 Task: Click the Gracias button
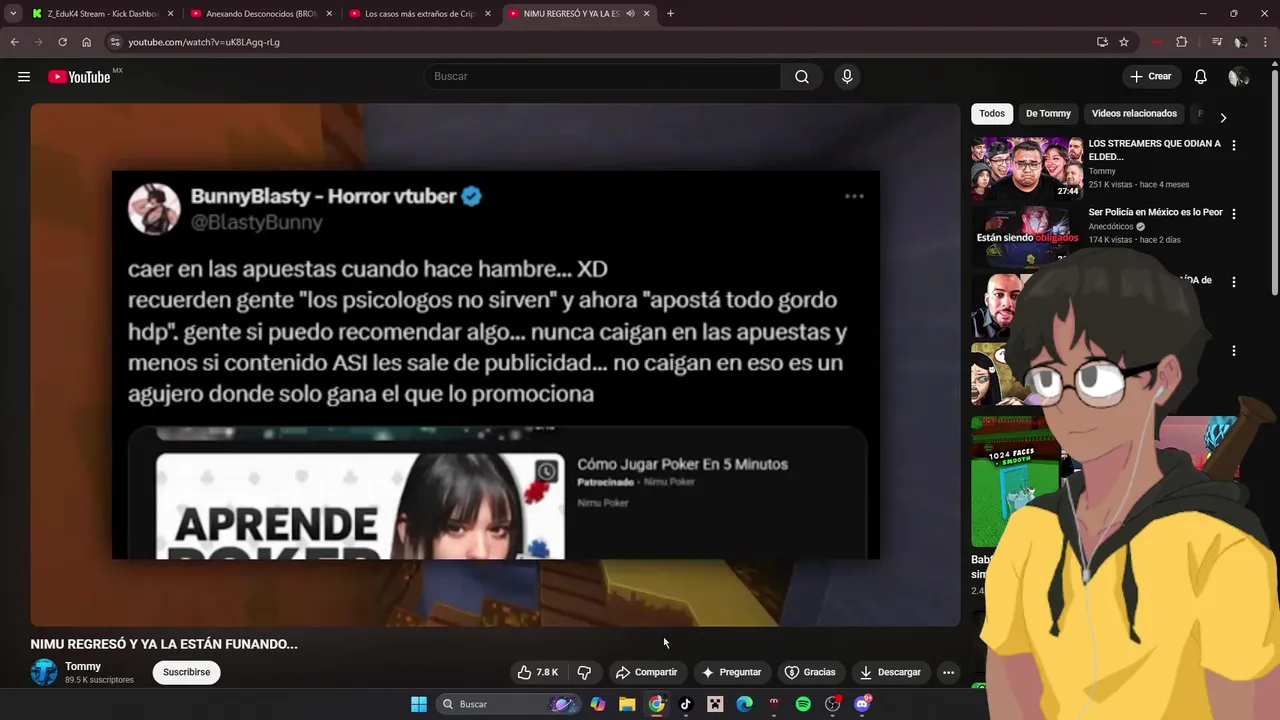pyautogui.click(x=810, y=672)
